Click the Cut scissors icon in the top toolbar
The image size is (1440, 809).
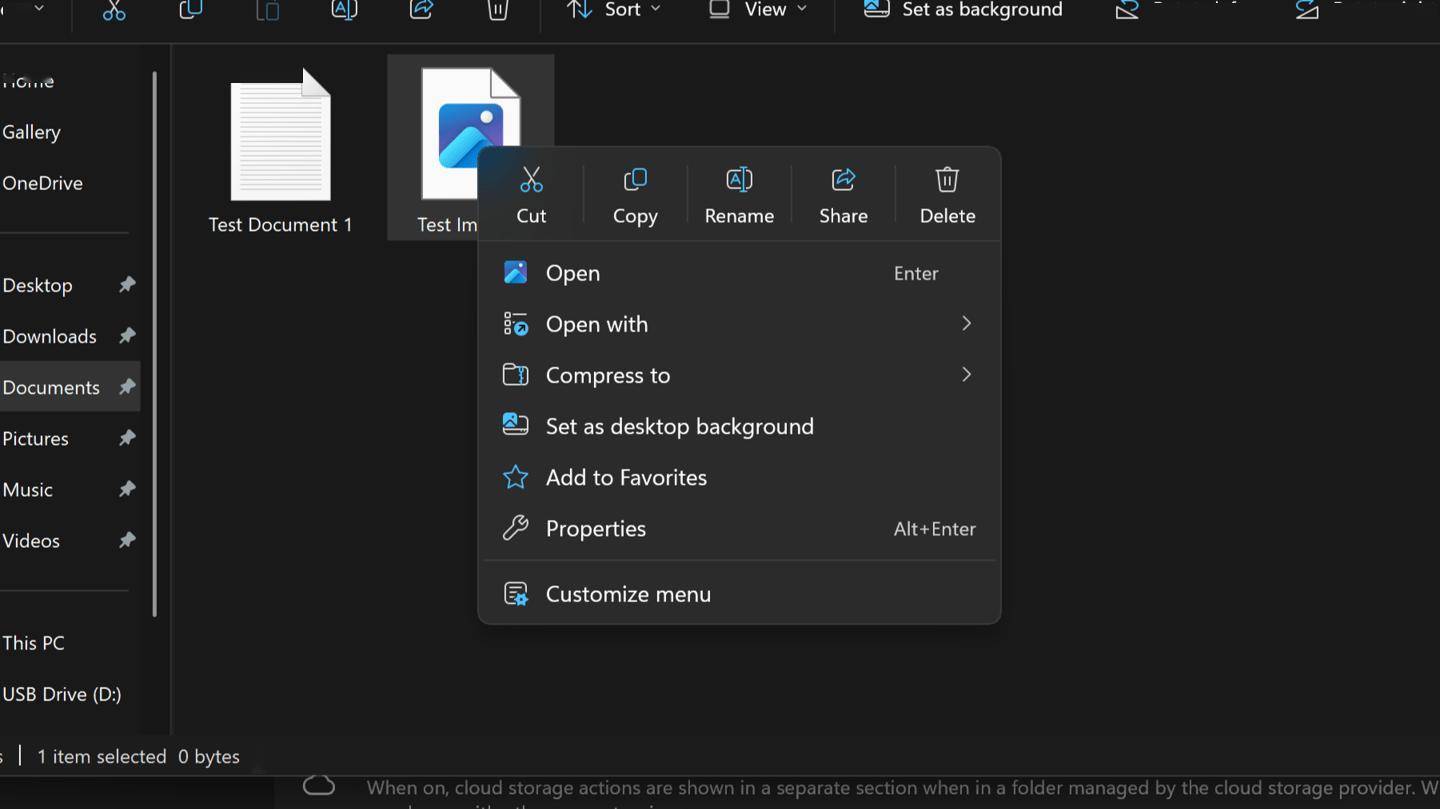tap(114, 10)
